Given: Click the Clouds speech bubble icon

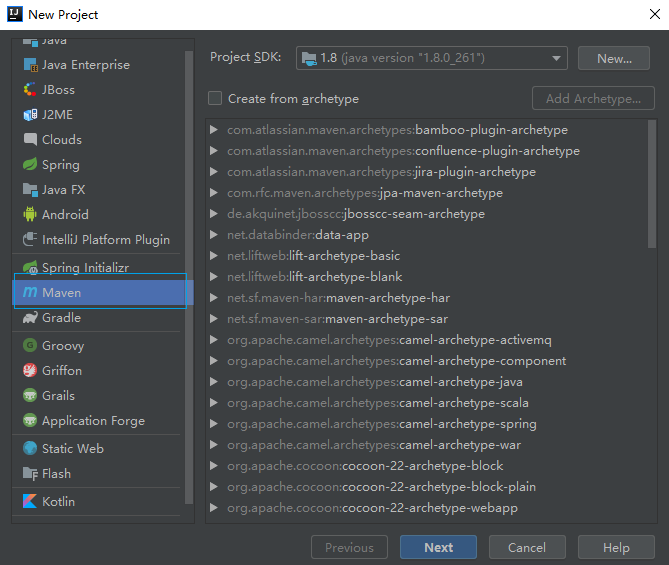Looking at the screenshot, I should 30,140.
